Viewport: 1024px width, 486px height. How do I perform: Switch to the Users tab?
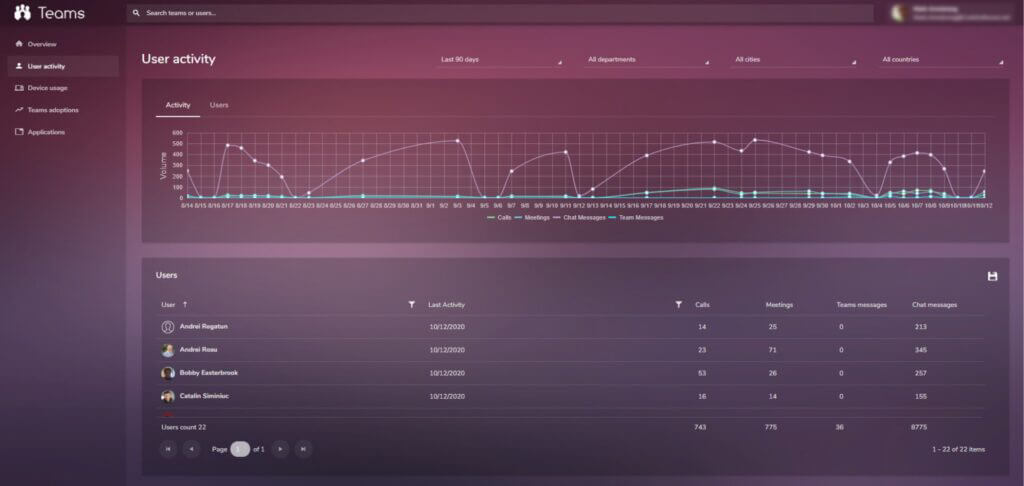tap(219, 105)
